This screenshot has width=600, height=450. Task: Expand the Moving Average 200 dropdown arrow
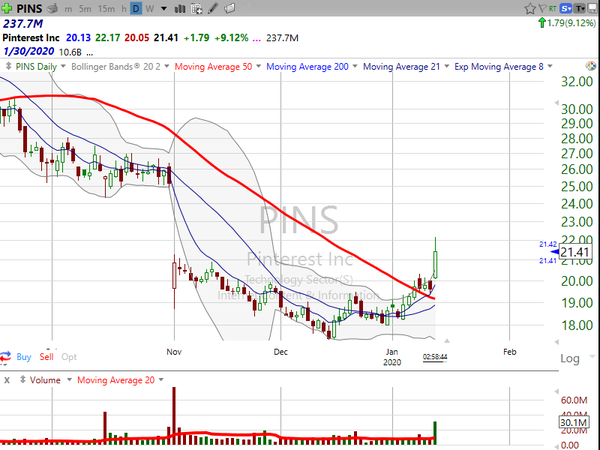(355, 67)
